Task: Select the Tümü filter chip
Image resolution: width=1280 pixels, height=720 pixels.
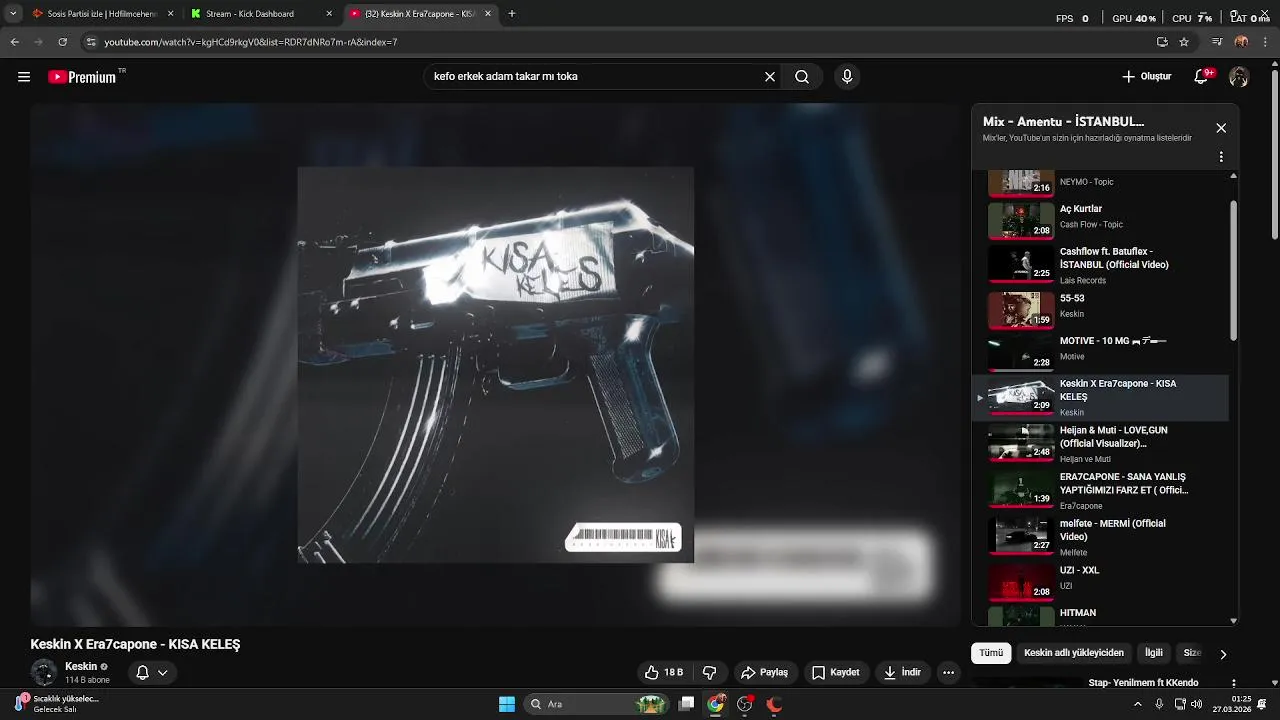Action: 991,653
